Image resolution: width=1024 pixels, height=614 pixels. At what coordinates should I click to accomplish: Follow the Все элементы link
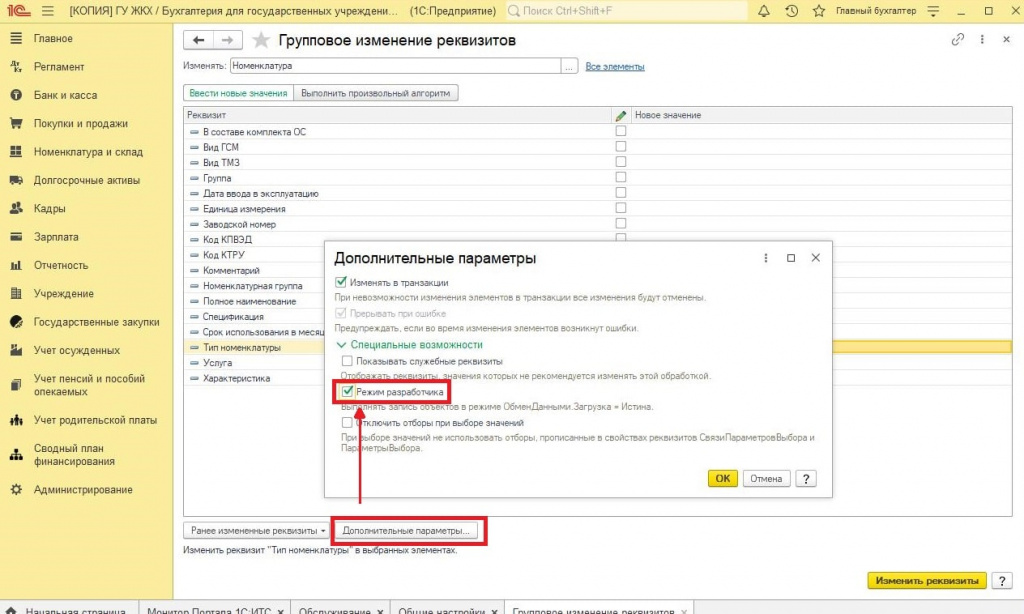614,67
